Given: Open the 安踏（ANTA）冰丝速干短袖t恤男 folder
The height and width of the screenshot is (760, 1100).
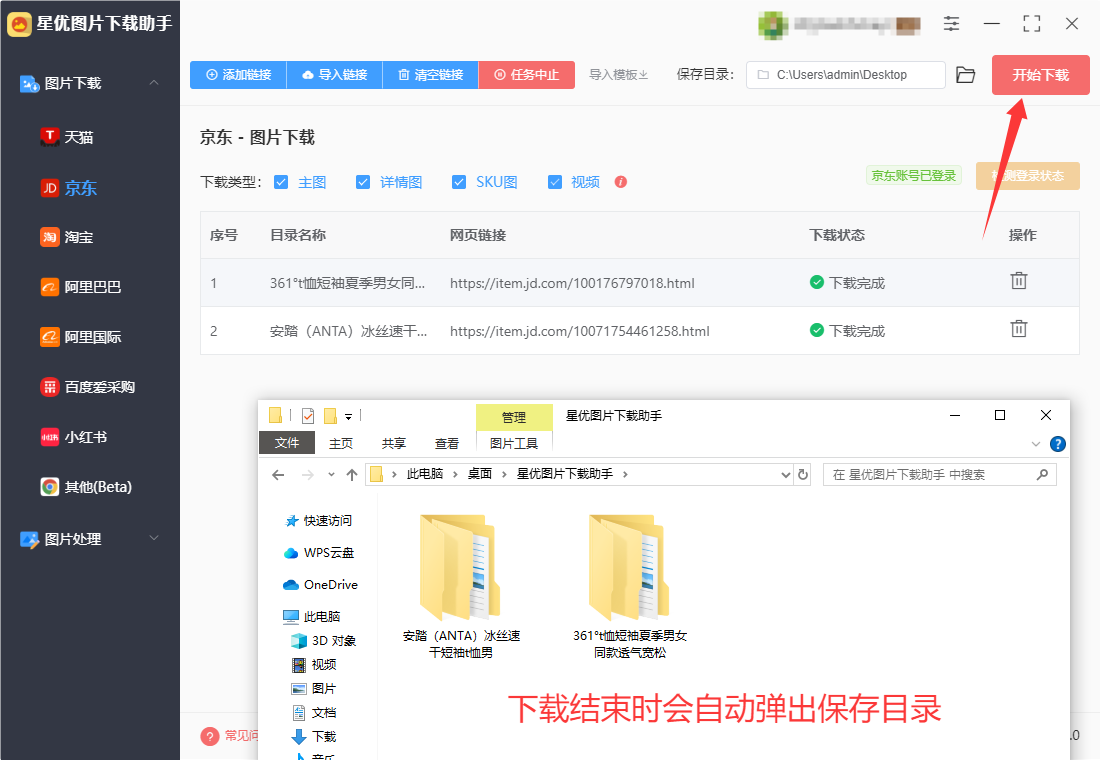Looking at the screenshot, I should tap(461, 587).
